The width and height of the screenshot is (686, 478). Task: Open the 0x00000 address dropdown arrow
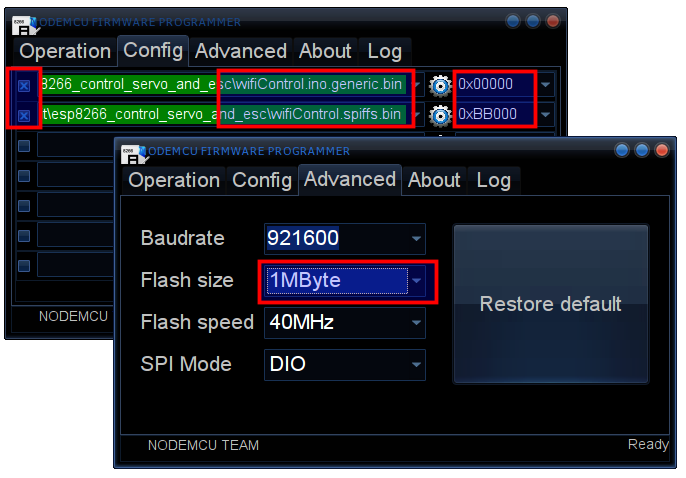coord(545,85)
